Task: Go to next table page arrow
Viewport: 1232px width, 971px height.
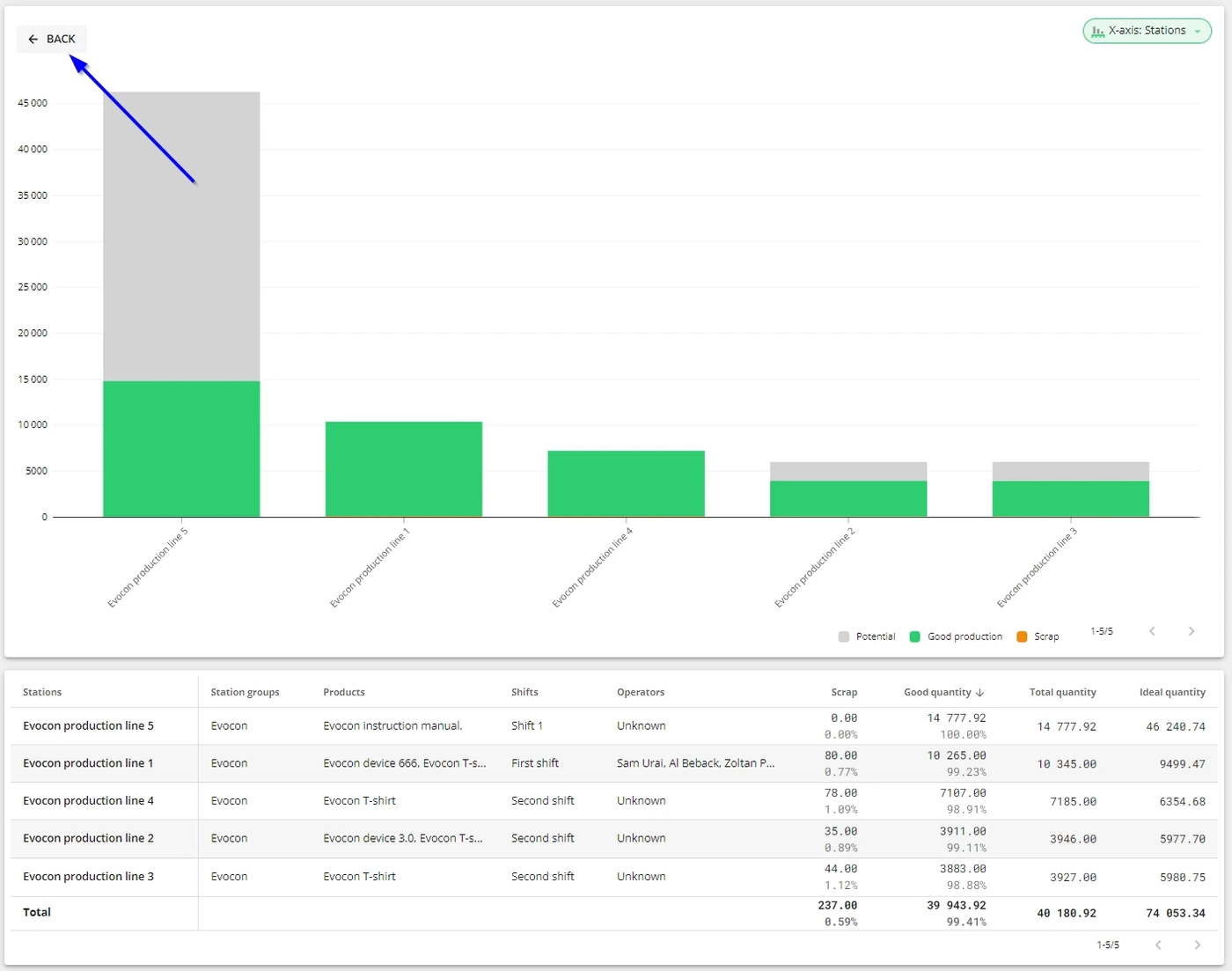Action: [1197, 945]
